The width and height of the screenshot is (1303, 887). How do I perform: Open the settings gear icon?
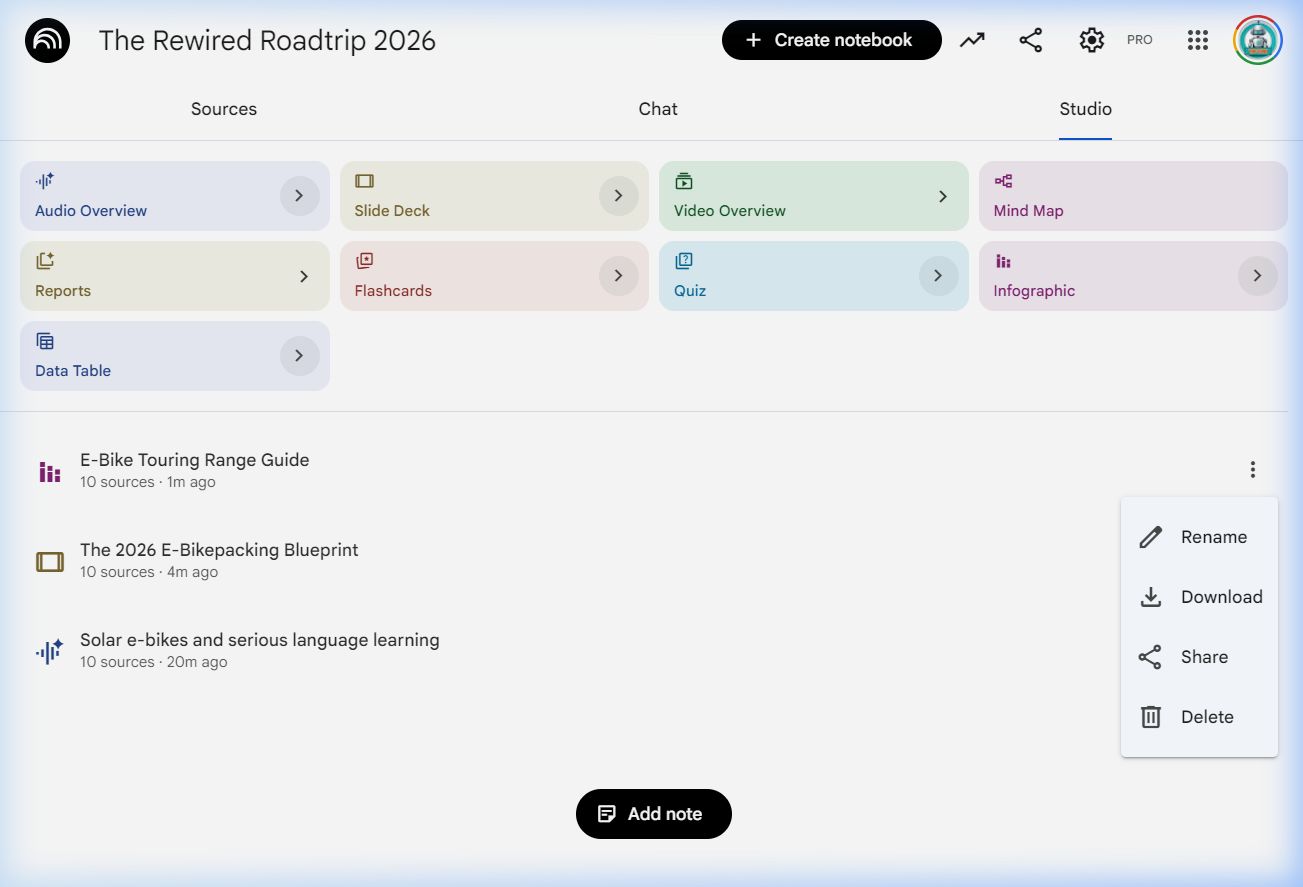point(1091,40)
